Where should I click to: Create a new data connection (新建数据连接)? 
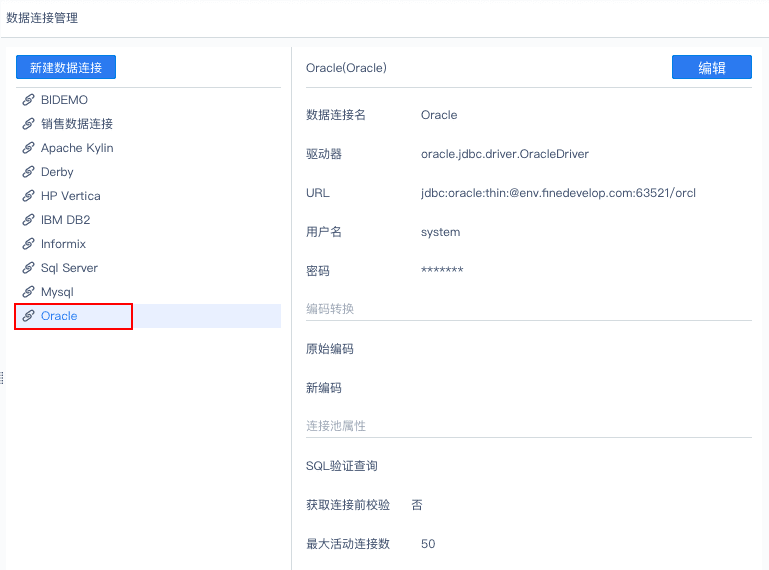point(66,68)
